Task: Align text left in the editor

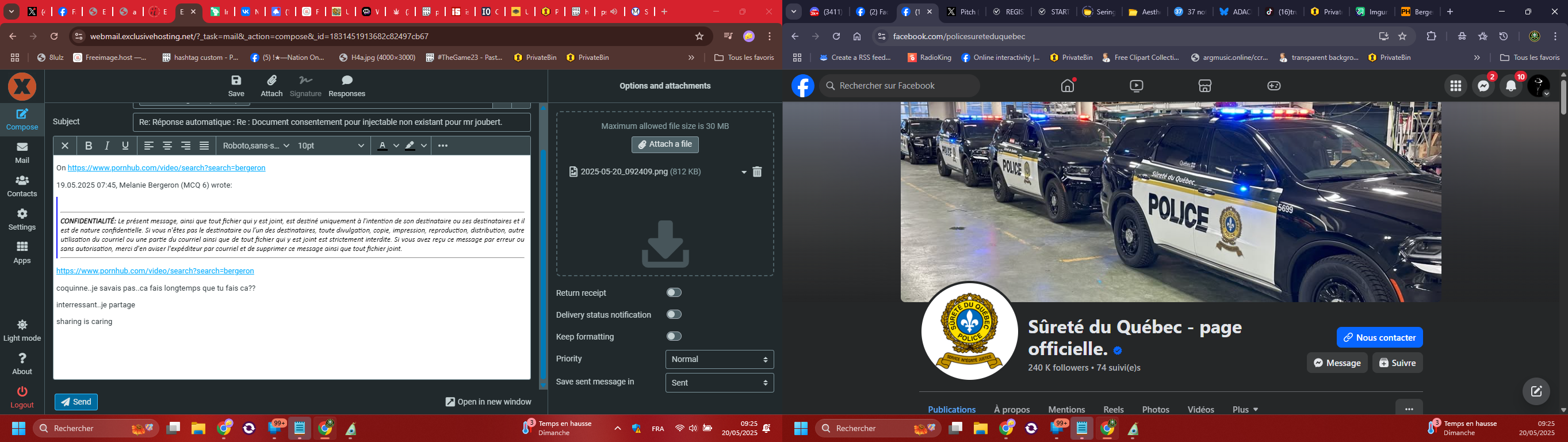Action: coord(148,146)
